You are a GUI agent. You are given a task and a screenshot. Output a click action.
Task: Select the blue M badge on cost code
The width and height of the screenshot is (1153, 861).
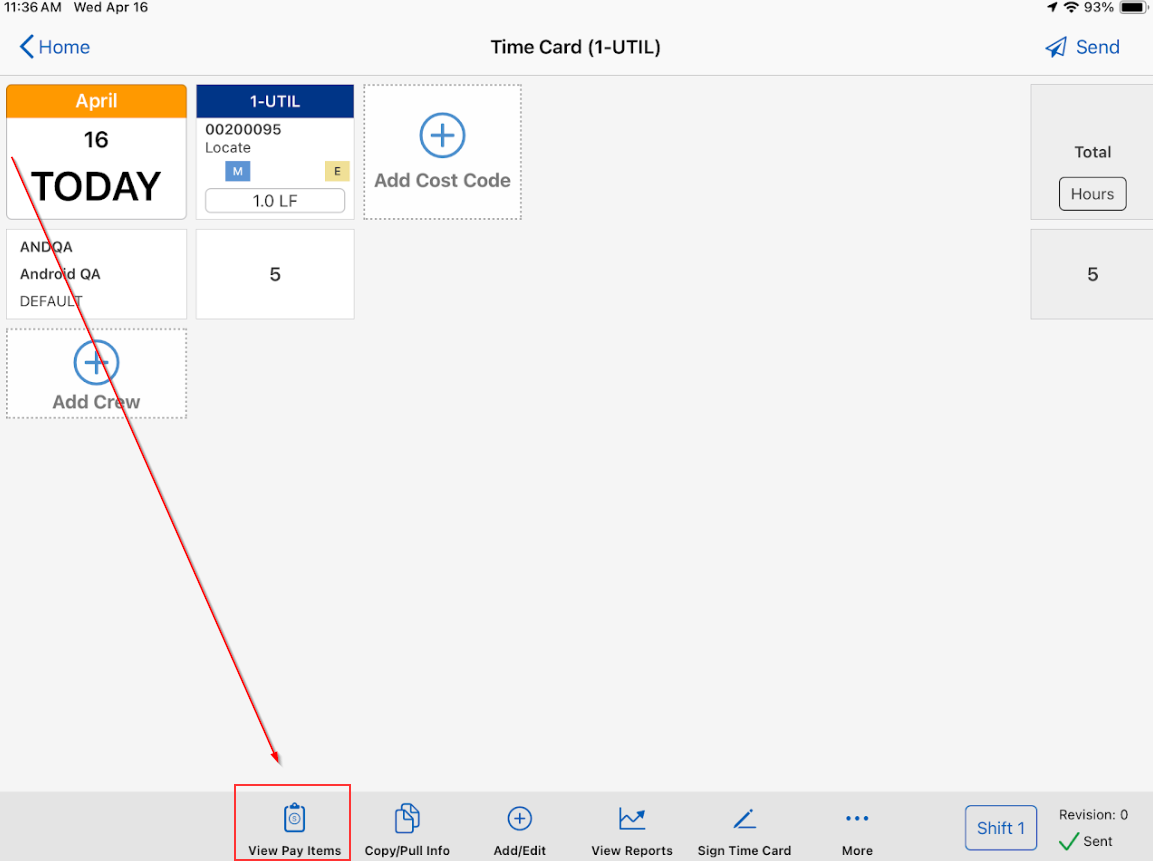[238, 171]
